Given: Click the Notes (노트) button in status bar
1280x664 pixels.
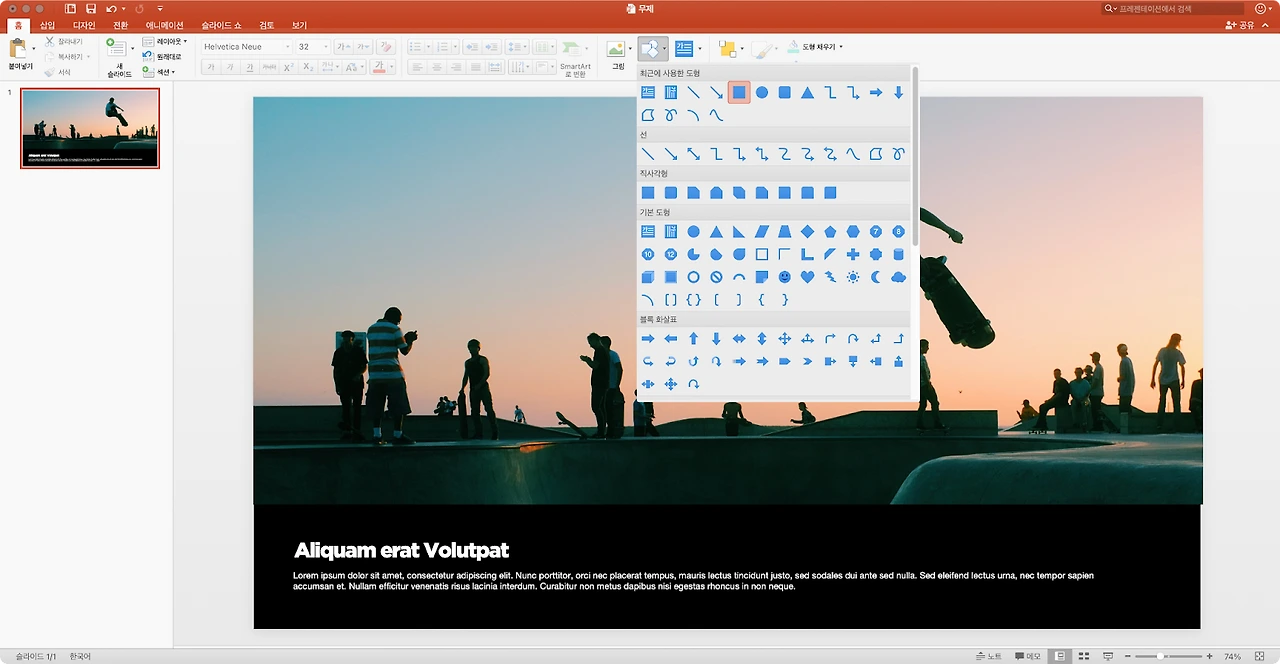Looking at the screenshot, I should pyautogui.click(x=988, y=656).
